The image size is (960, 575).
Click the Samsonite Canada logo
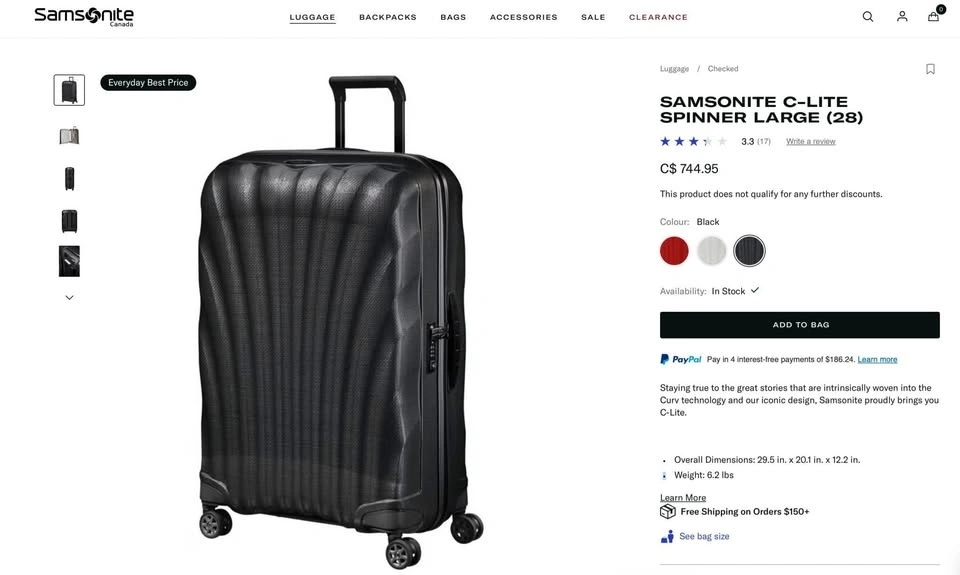pos(84,16)
